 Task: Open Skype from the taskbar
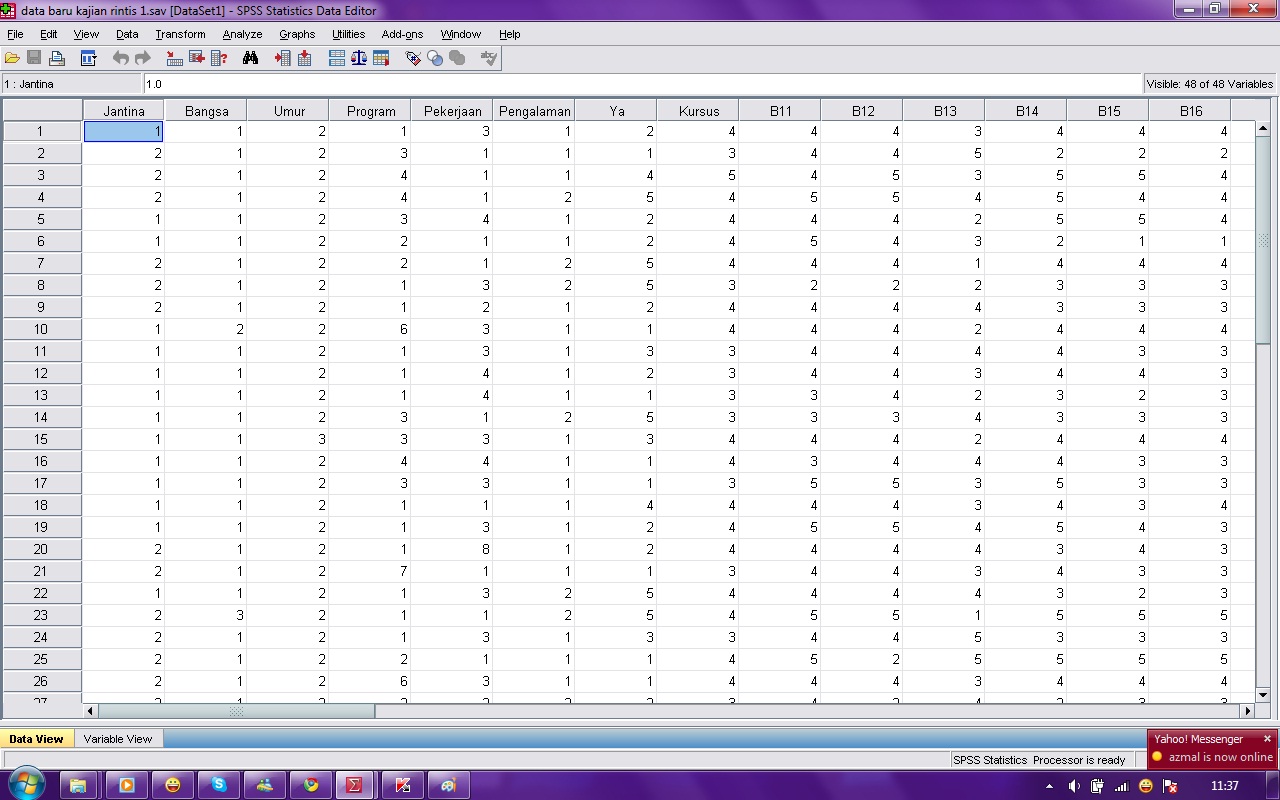point(218,785)
